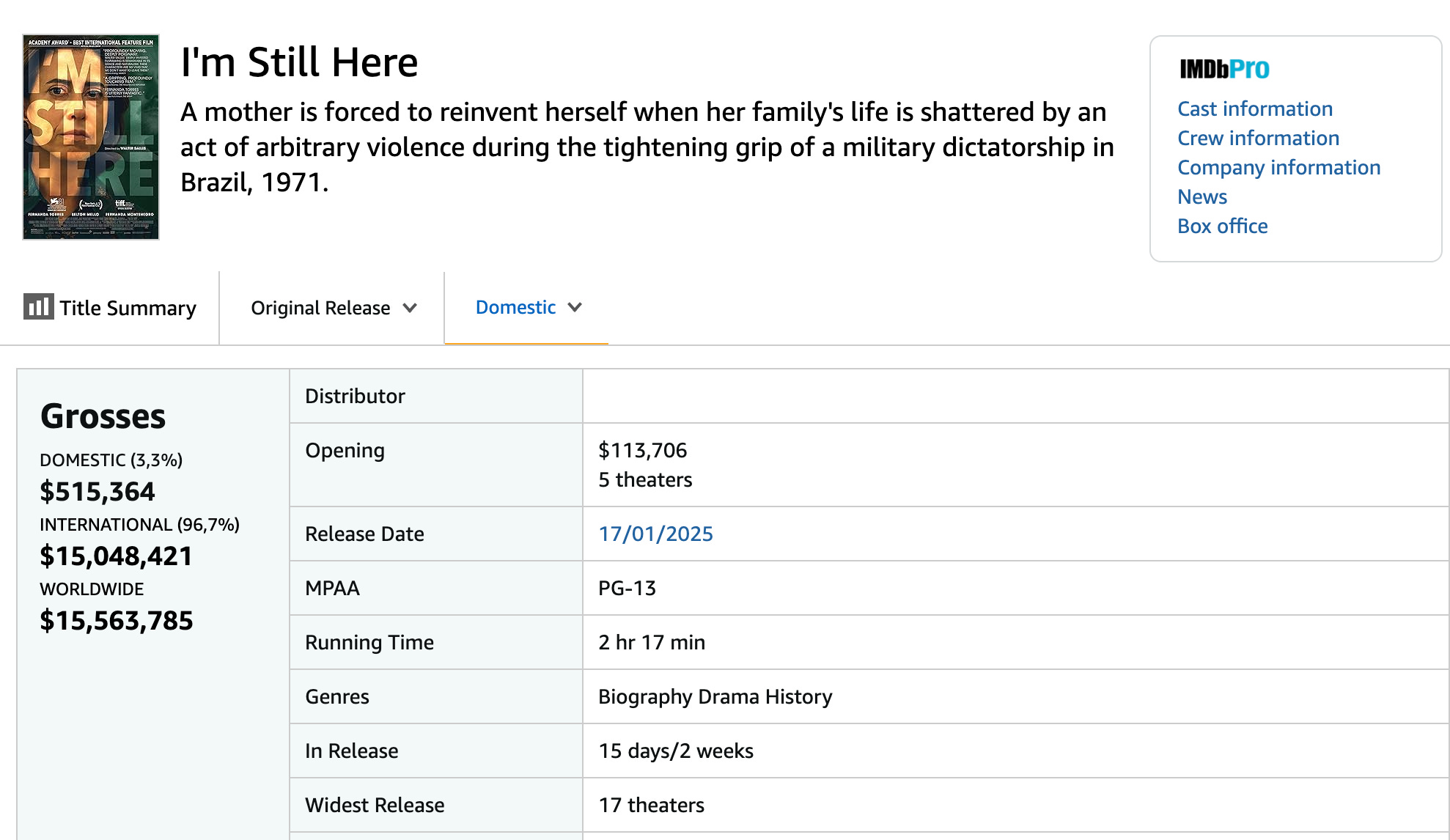Click the IMDbPro logo
The height and width of the screenshot is (840, 1450).
coord(1224,69)
